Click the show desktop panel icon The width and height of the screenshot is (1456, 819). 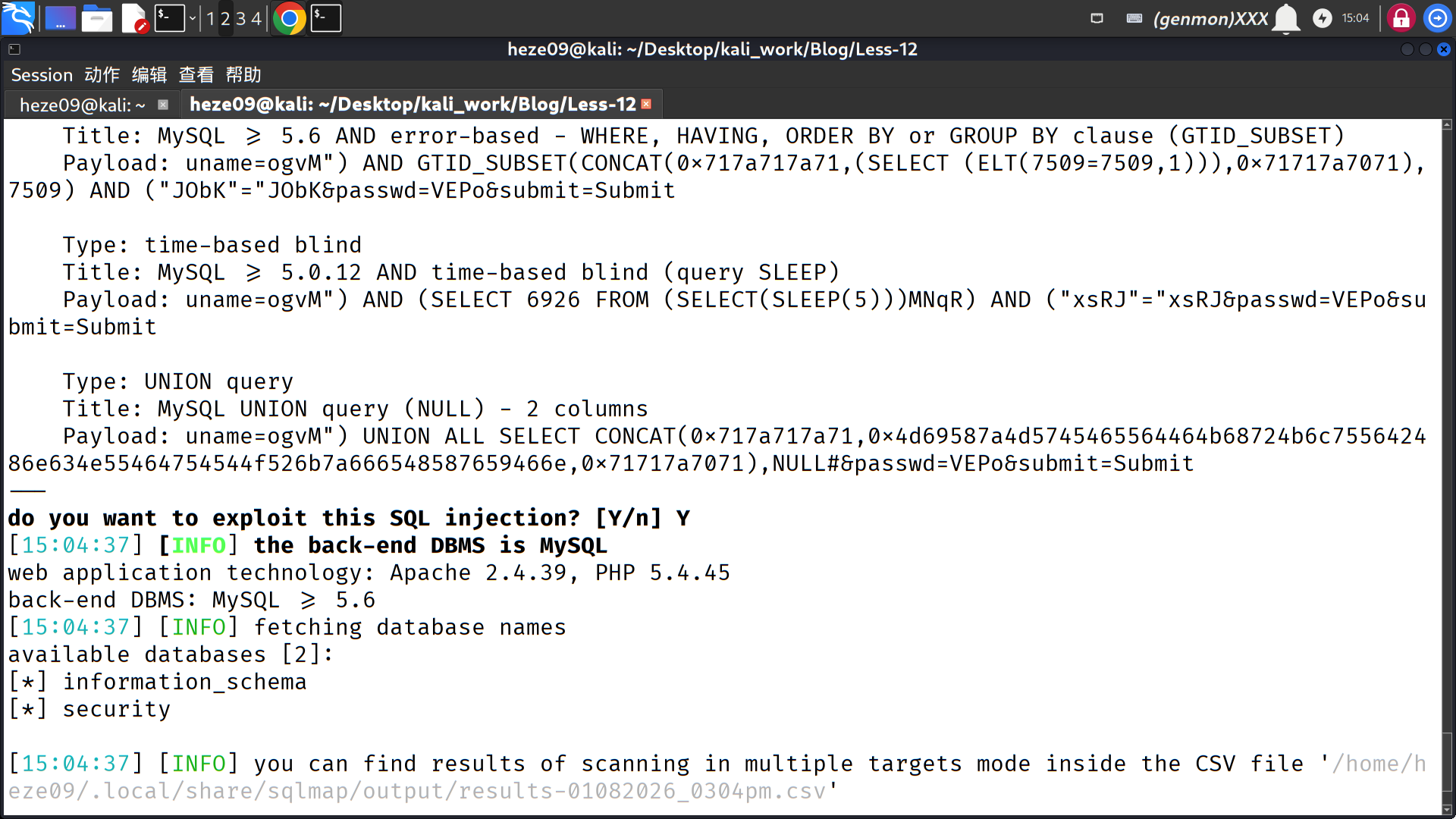click(x=61, y=18)
